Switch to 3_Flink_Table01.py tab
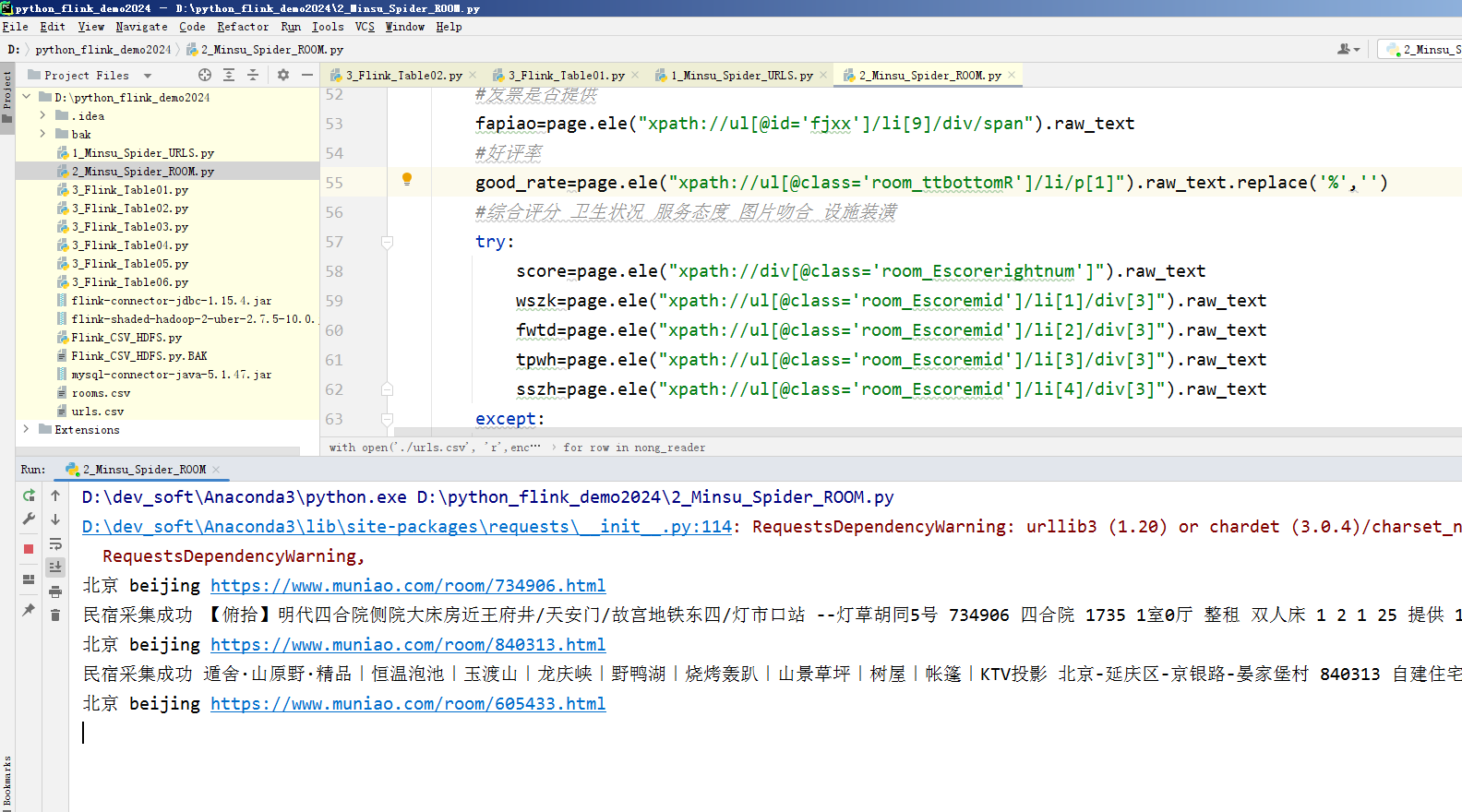1462x812 pixels. (x=566, y=76)
